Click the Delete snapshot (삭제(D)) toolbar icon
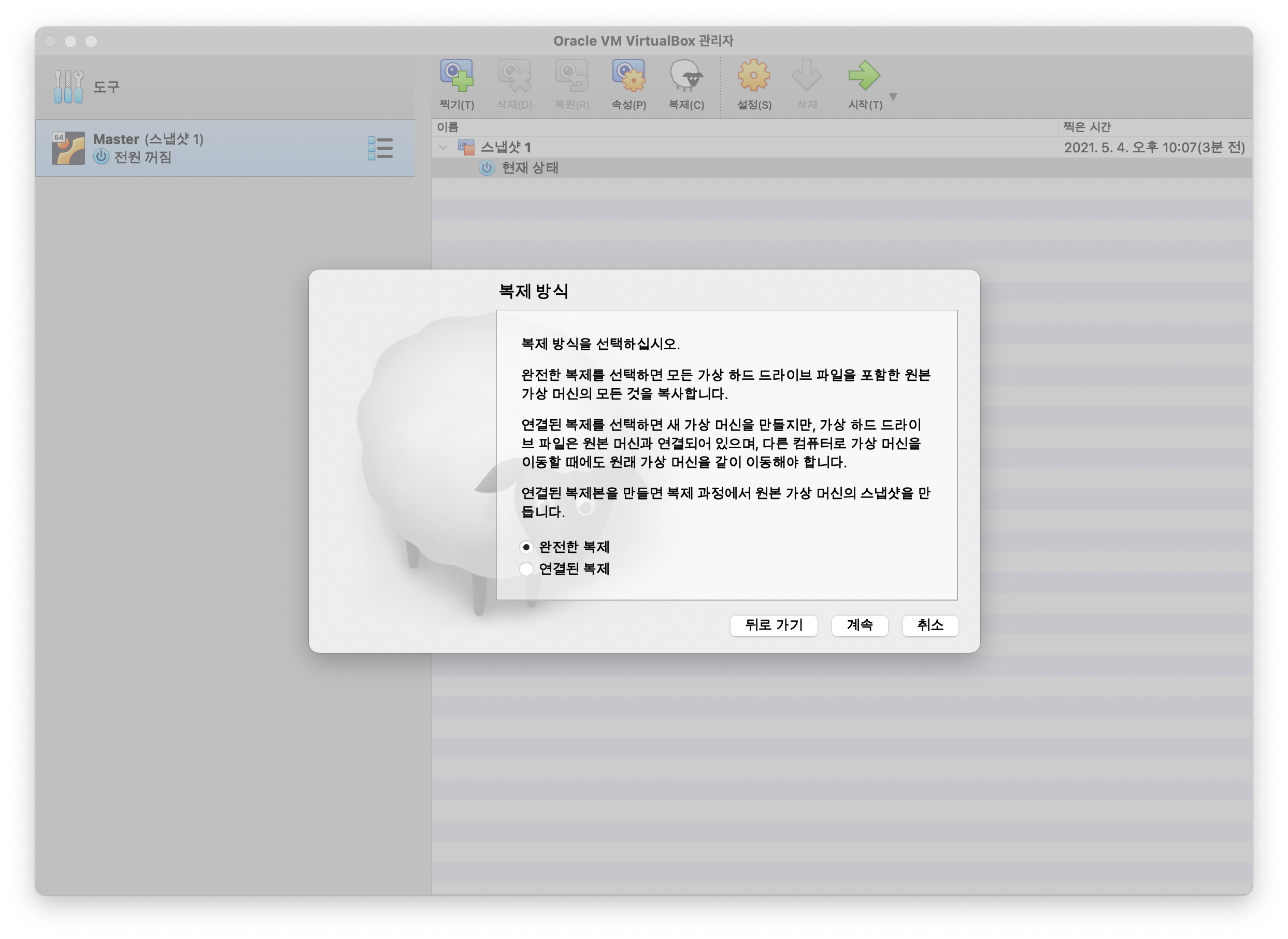Screen dimensions: 1288x939 pos(514,77)
